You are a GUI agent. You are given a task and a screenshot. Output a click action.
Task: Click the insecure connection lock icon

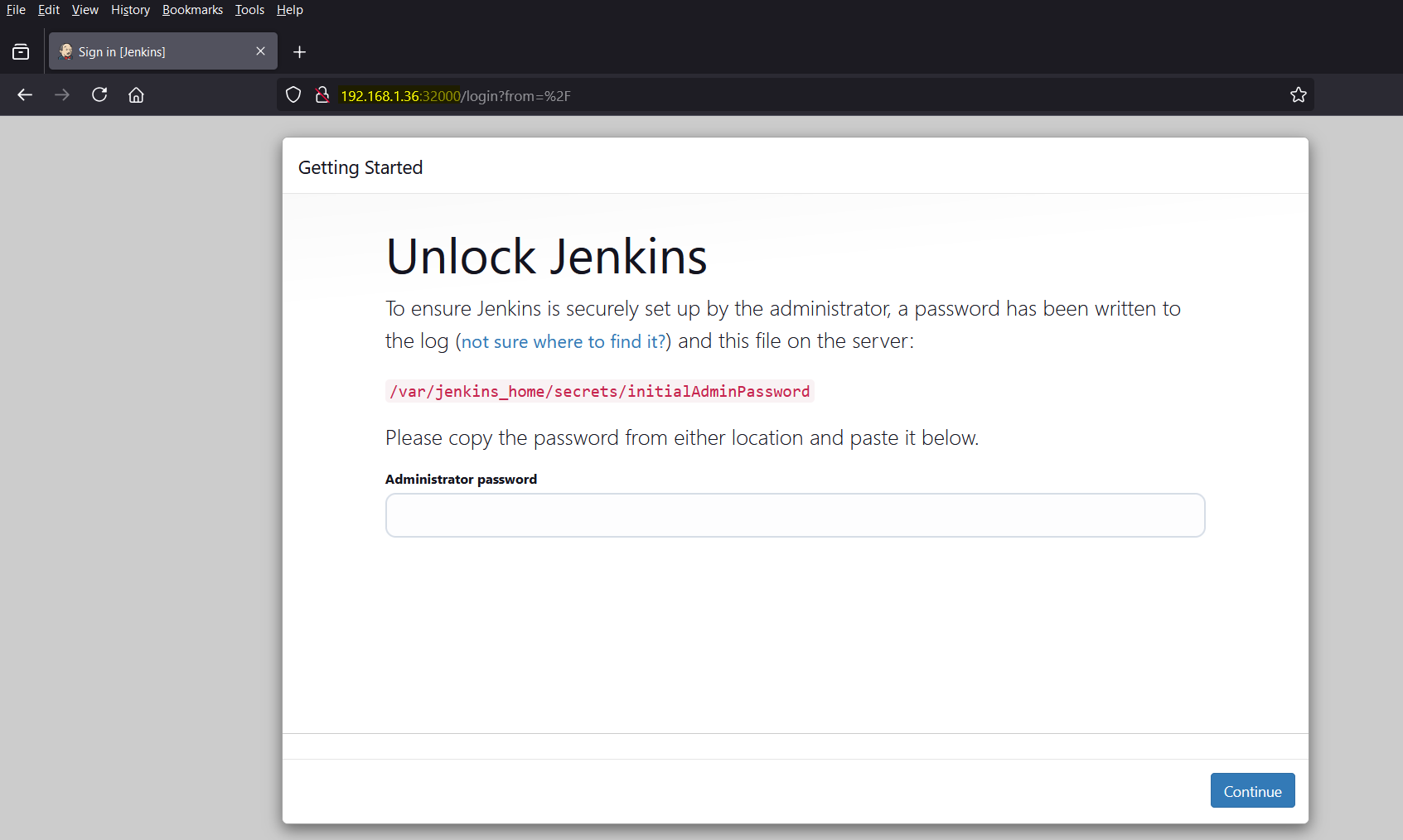pyautogui.click(x=322, y=95)
